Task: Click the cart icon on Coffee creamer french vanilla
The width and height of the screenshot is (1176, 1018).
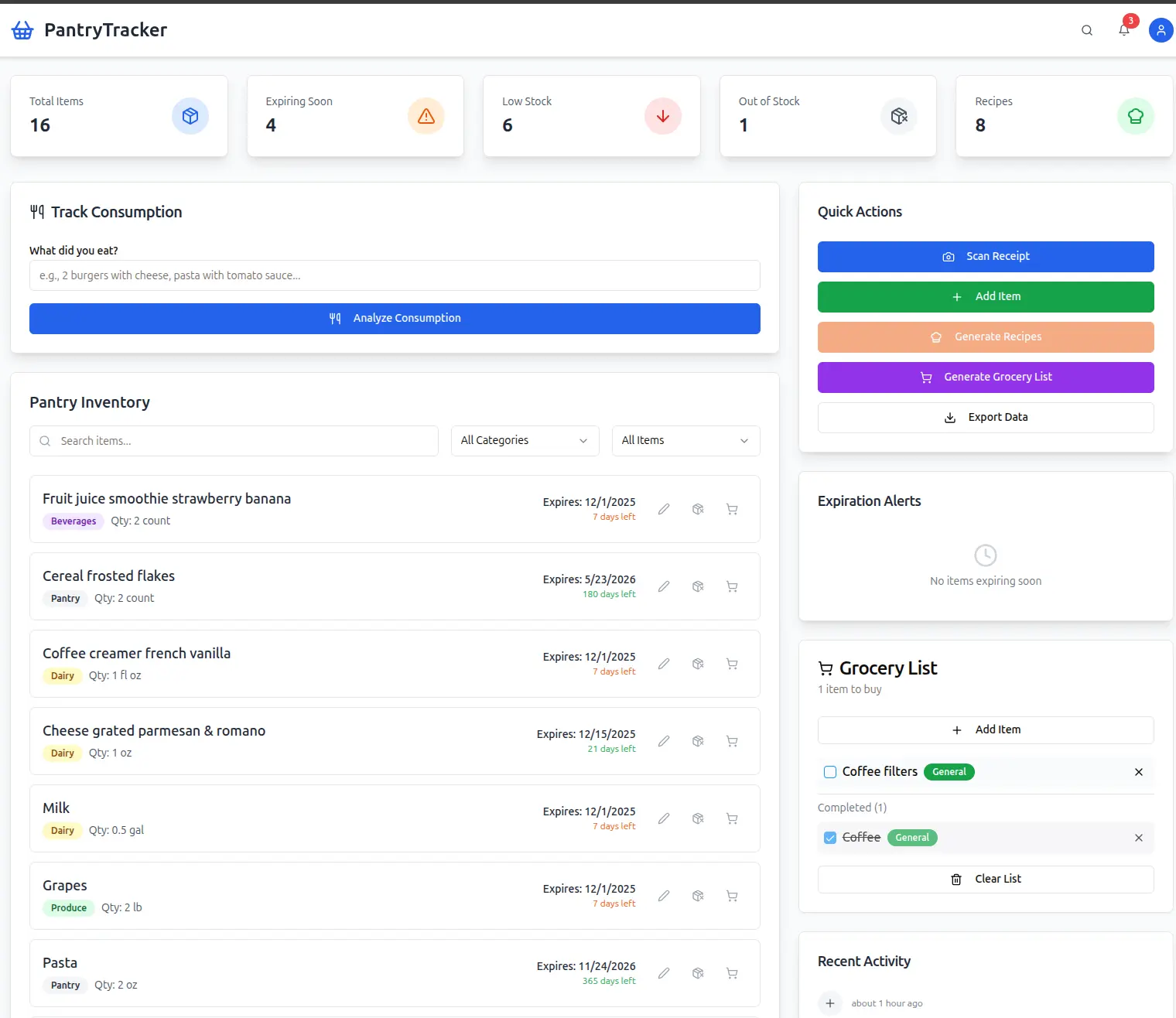Action: pyautogui.click(x=732, y=664)
